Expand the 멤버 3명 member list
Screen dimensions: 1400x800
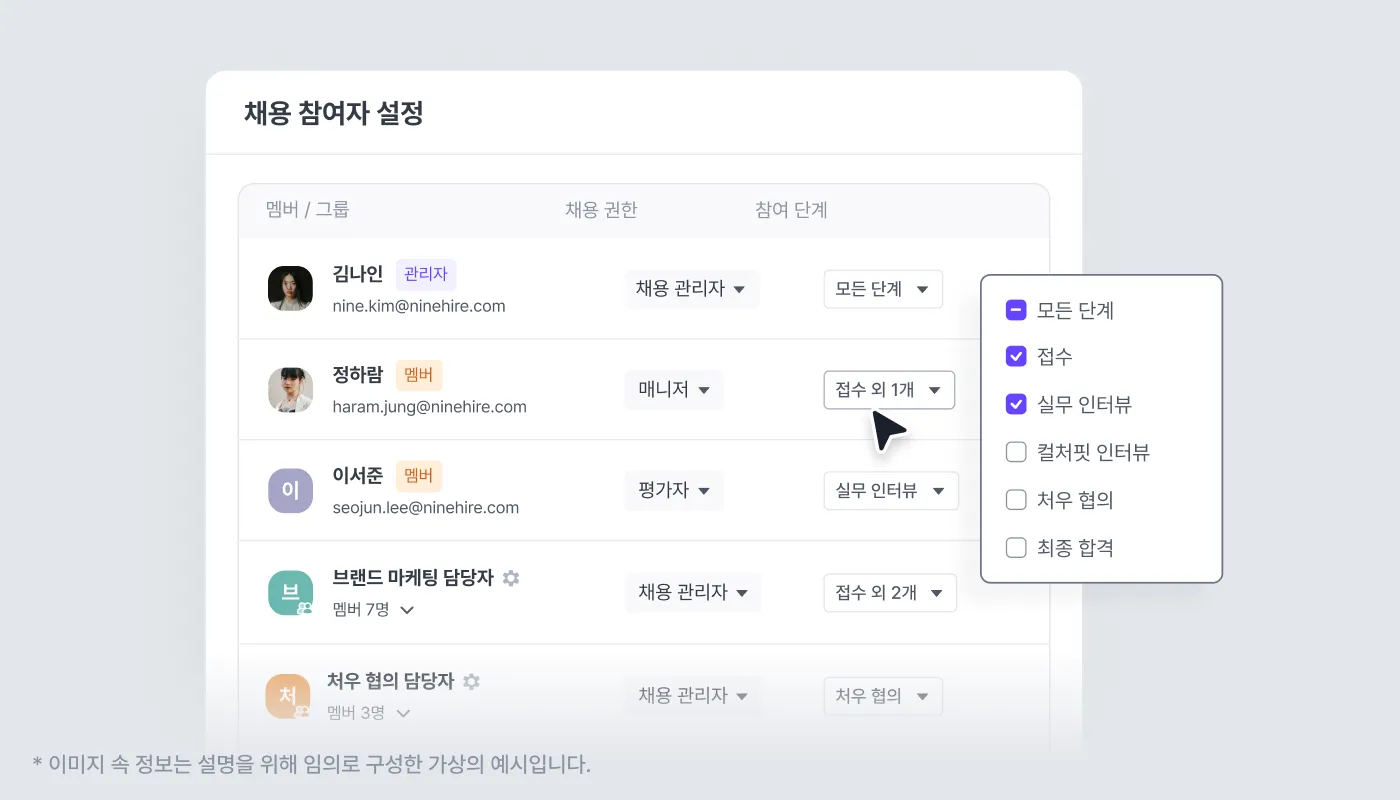click(369, 713)
